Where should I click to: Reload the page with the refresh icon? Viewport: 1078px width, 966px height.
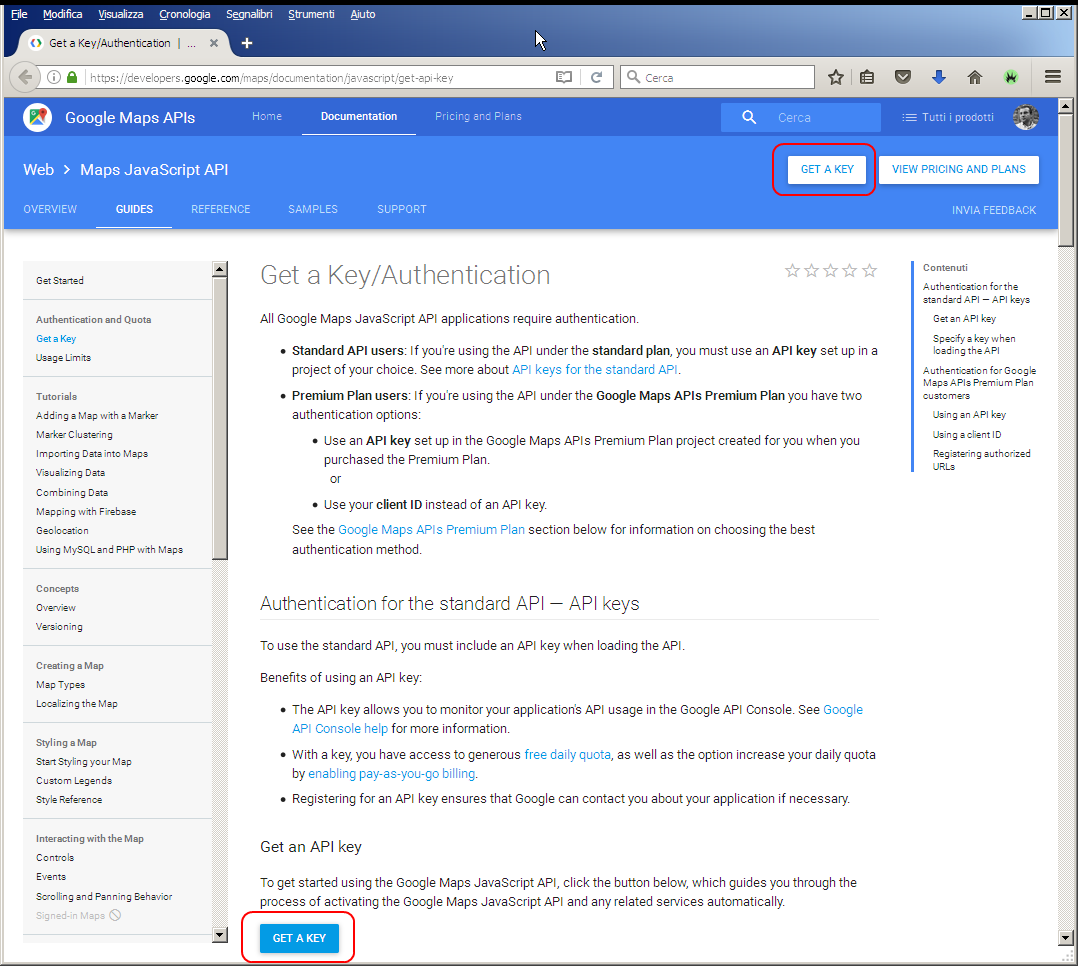point(597,77)
